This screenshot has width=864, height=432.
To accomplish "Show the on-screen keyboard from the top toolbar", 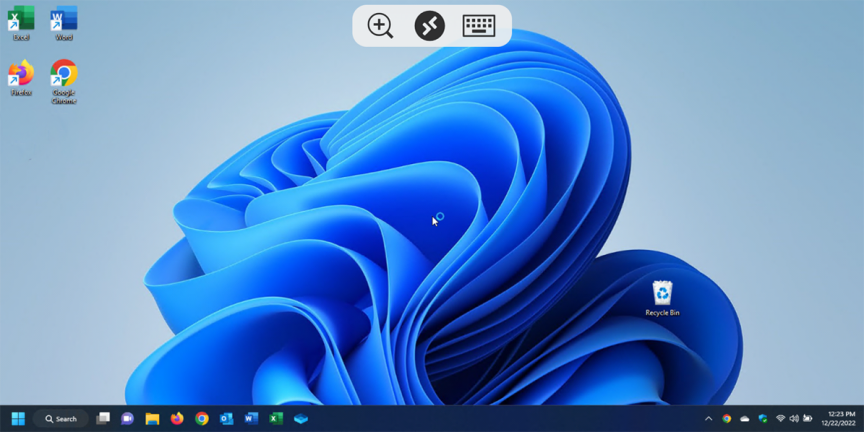I will pos(479,26).
